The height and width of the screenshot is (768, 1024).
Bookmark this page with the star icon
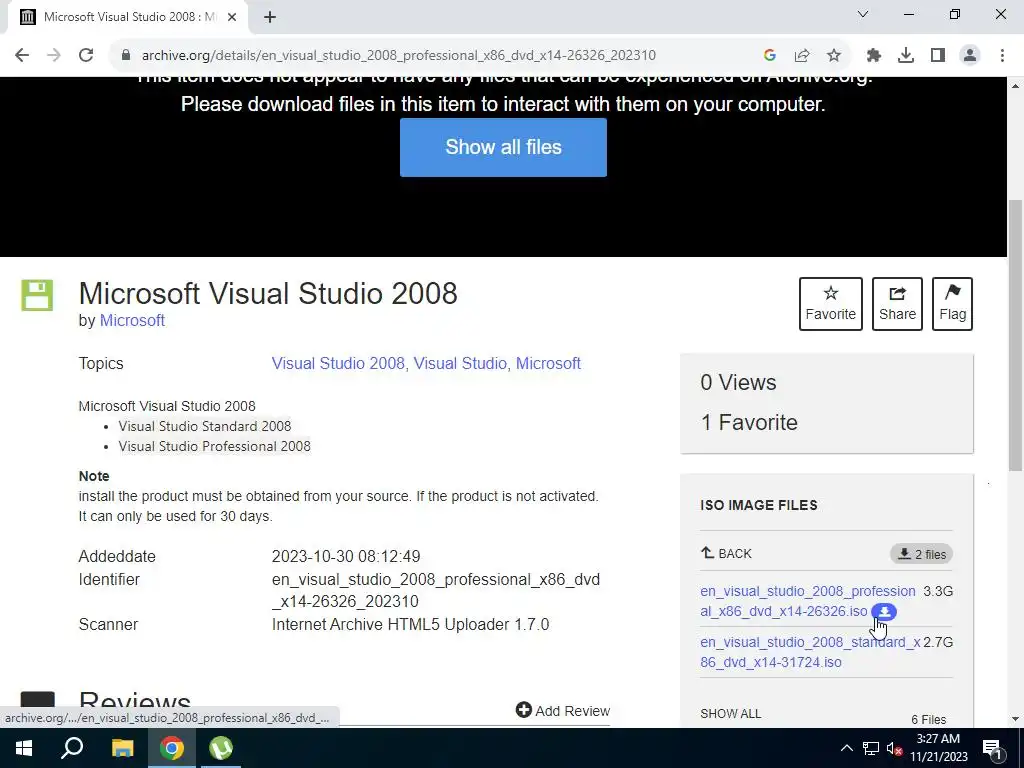point(834,55)
